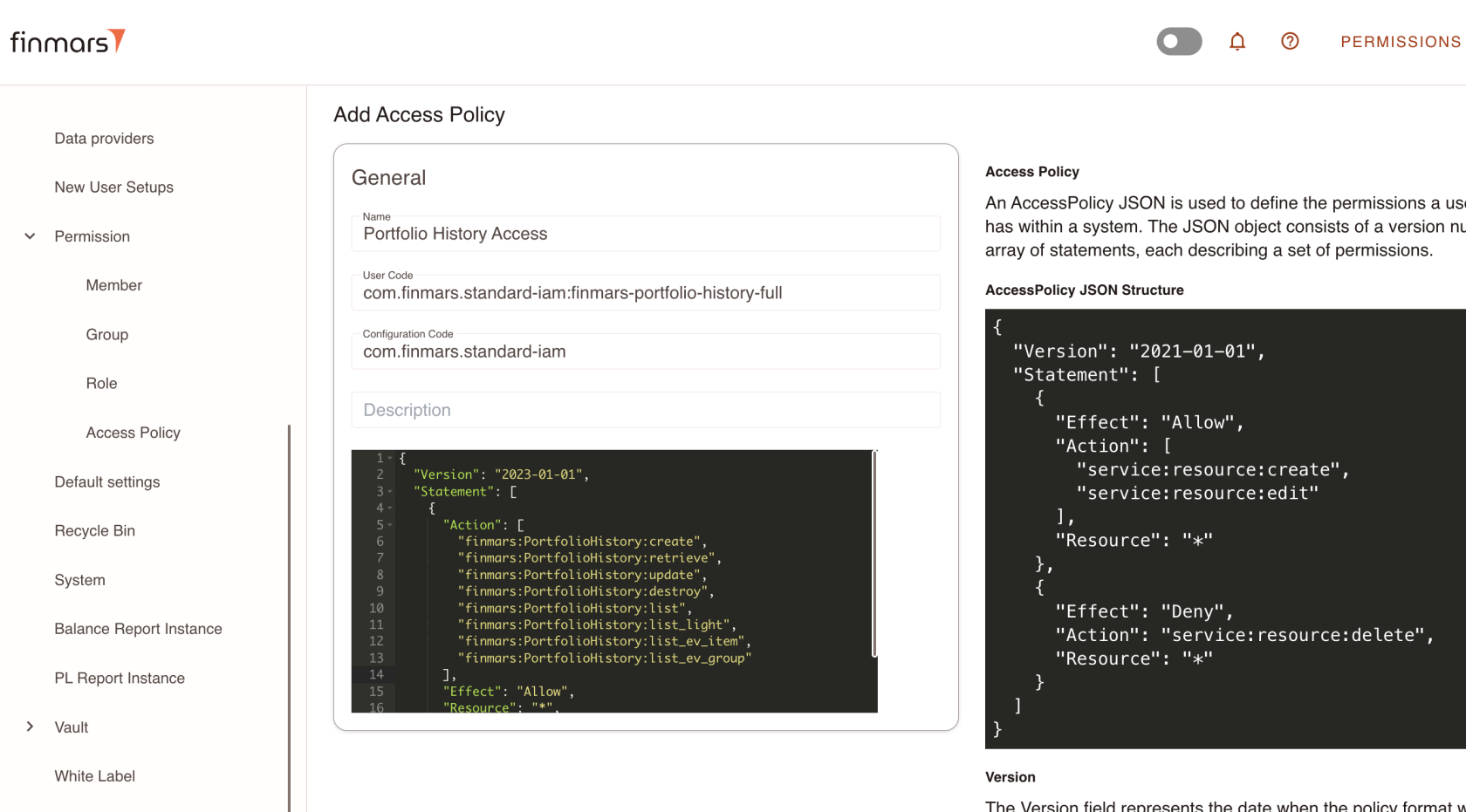Click the Name field 'Portfolio History Access'
The image size is (1466, 812).
tap(646, 234)
